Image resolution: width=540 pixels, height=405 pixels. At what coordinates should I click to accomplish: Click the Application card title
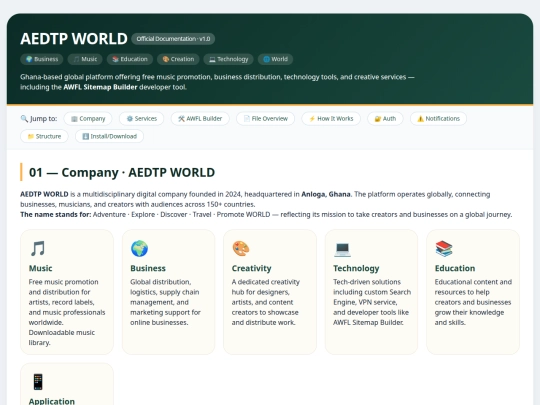(x=52, y=401)
